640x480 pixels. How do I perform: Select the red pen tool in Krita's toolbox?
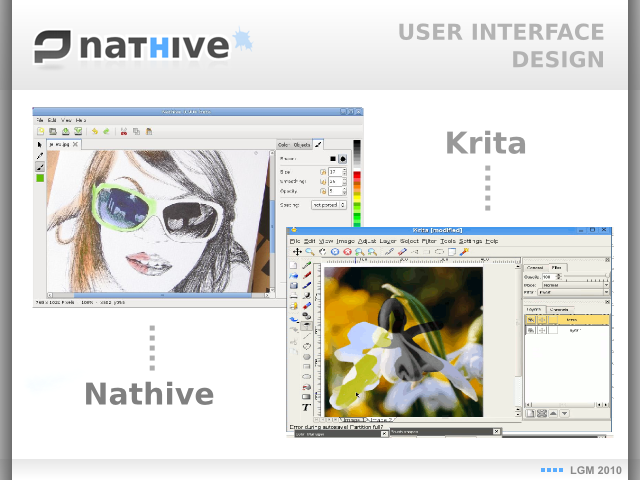click(x=307, y=276)
